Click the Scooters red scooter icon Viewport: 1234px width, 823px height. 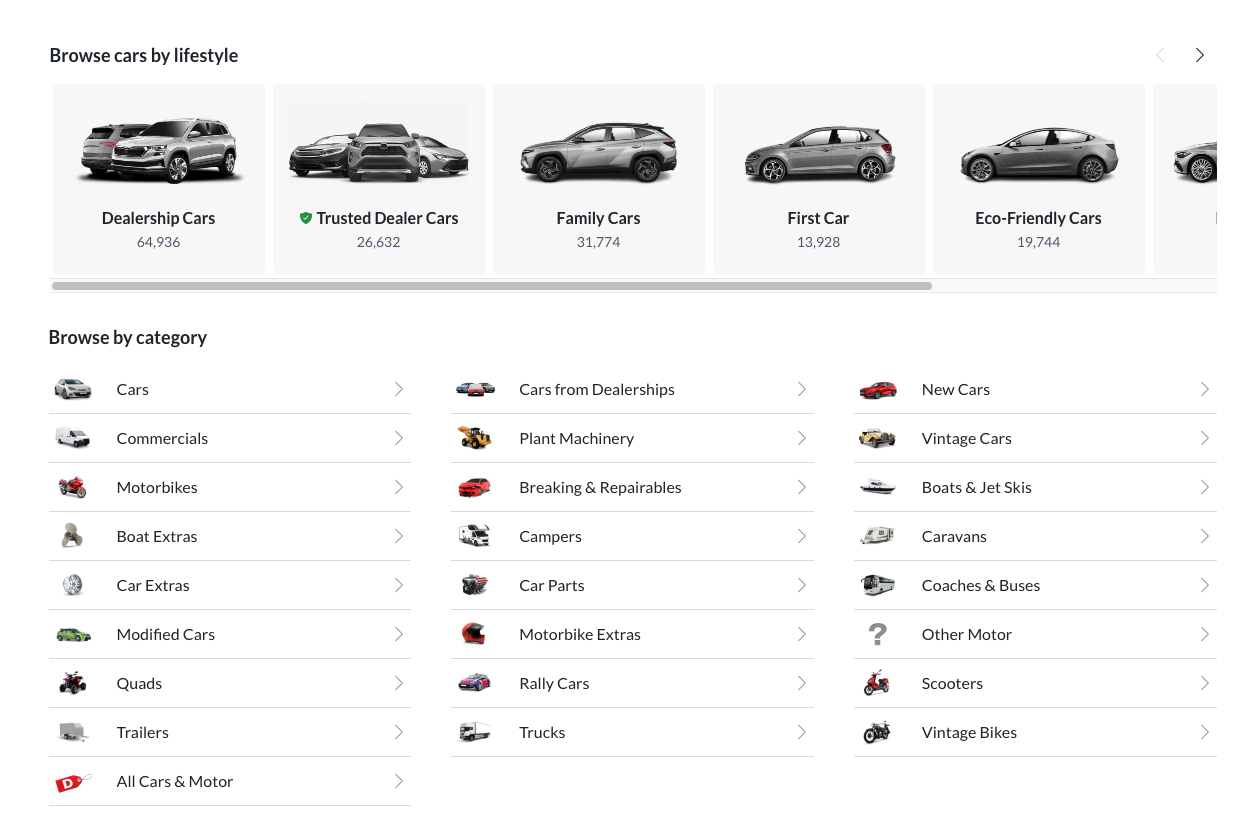pos(877,683)
